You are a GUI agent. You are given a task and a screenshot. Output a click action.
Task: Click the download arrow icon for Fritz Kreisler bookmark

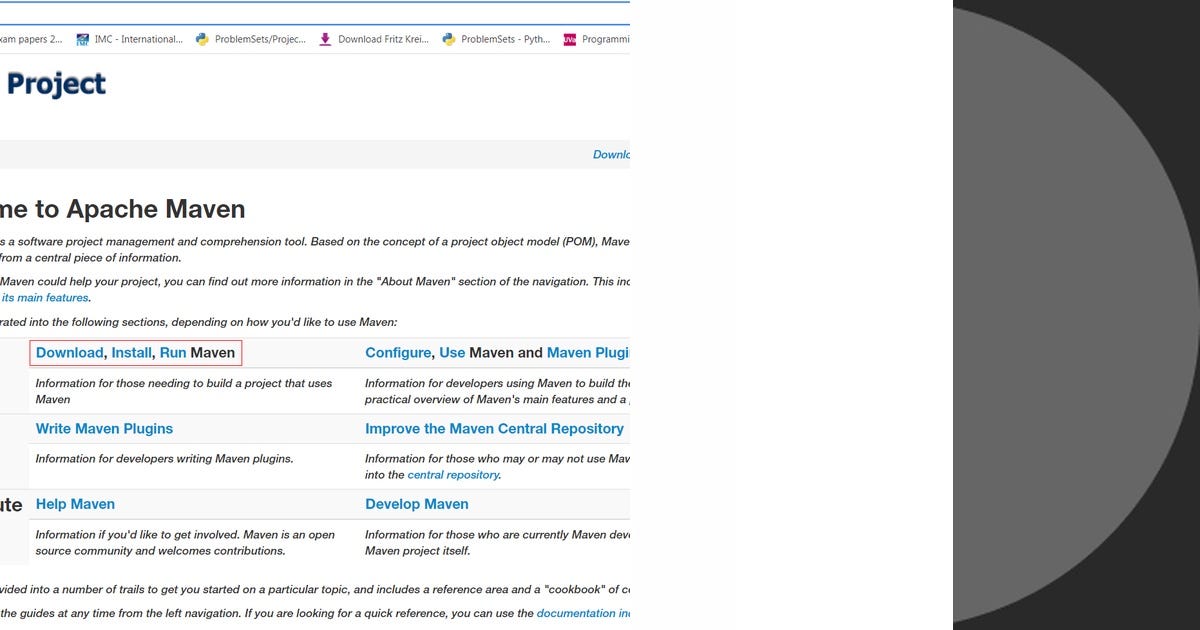tap(325, 39)
